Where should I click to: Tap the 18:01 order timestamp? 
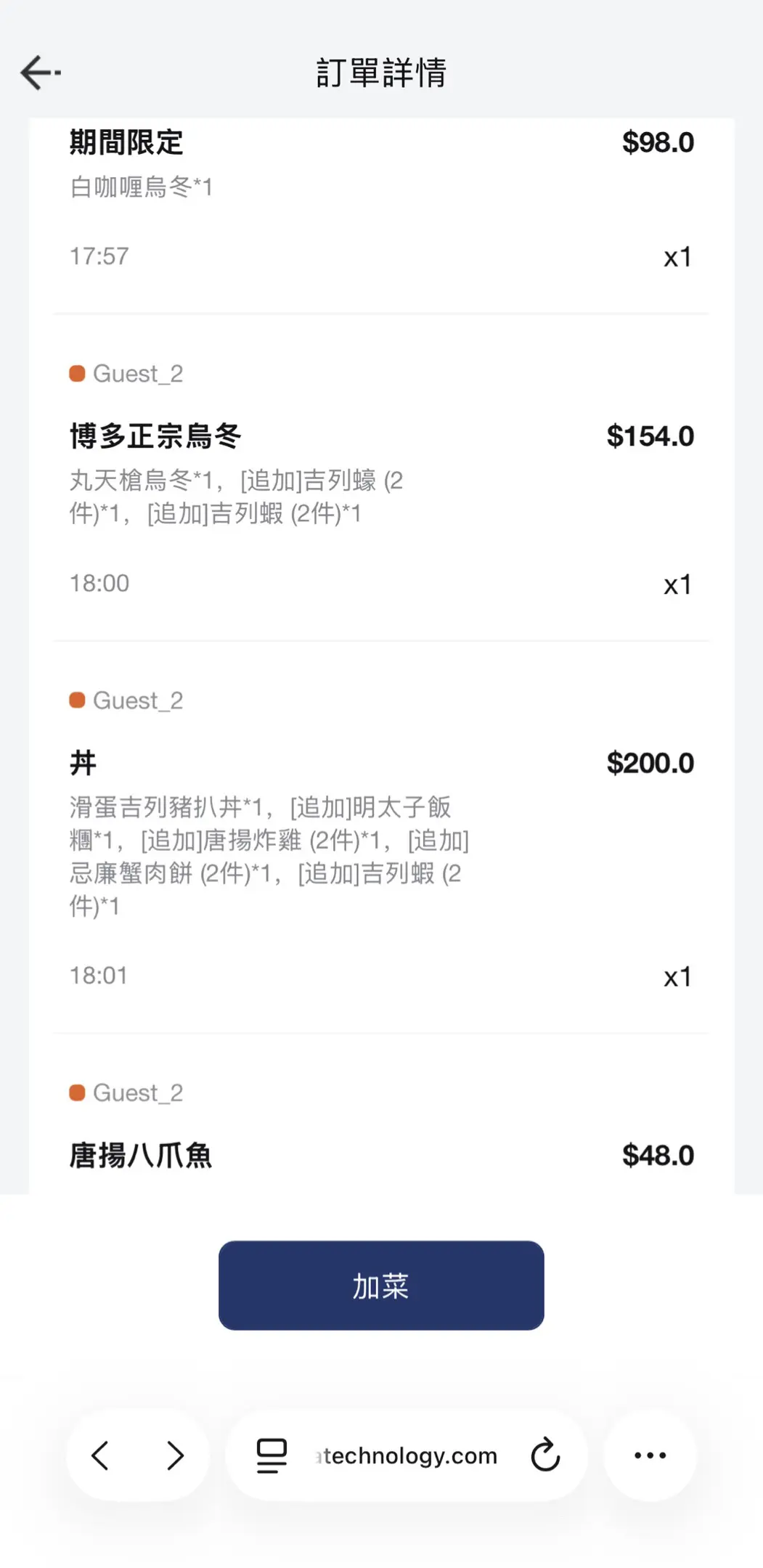99,976
